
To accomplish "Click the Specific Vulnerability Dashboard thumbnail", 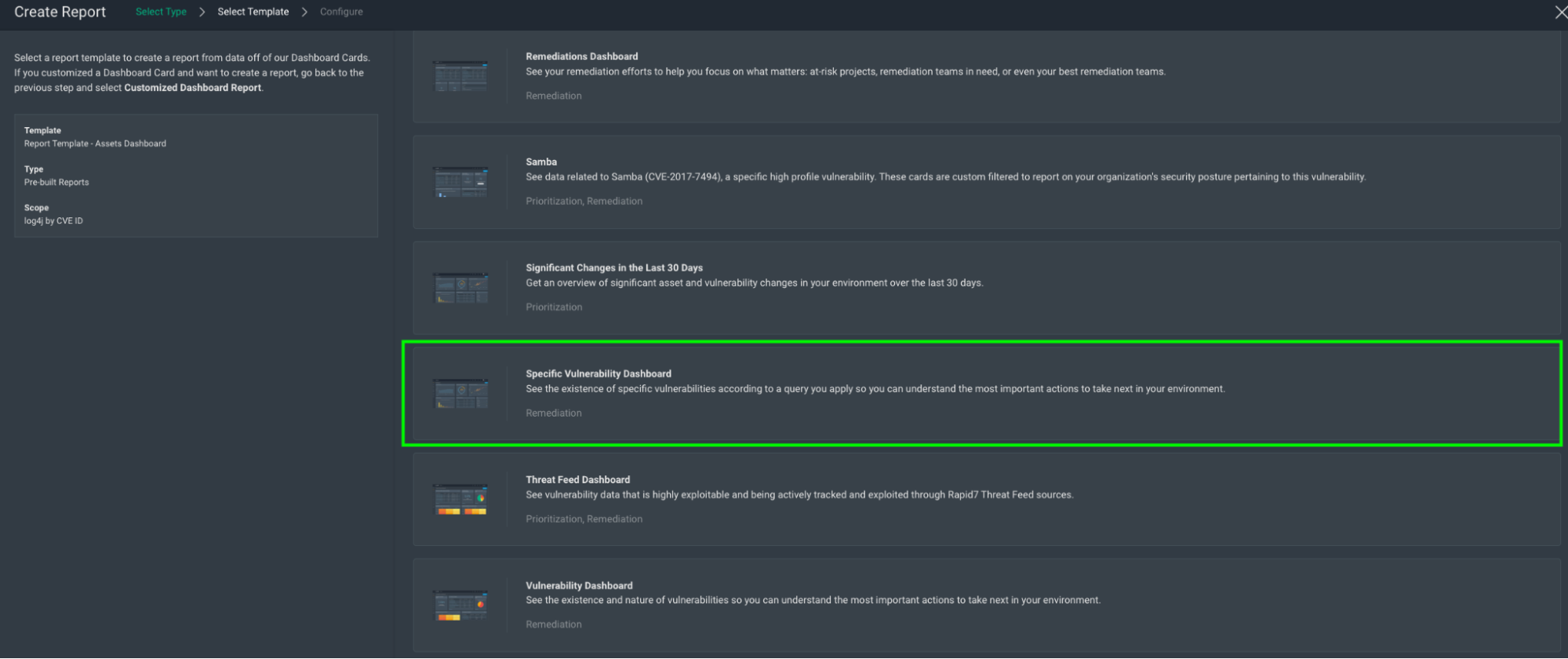I will pyautogui.click(x=461, y=393).
